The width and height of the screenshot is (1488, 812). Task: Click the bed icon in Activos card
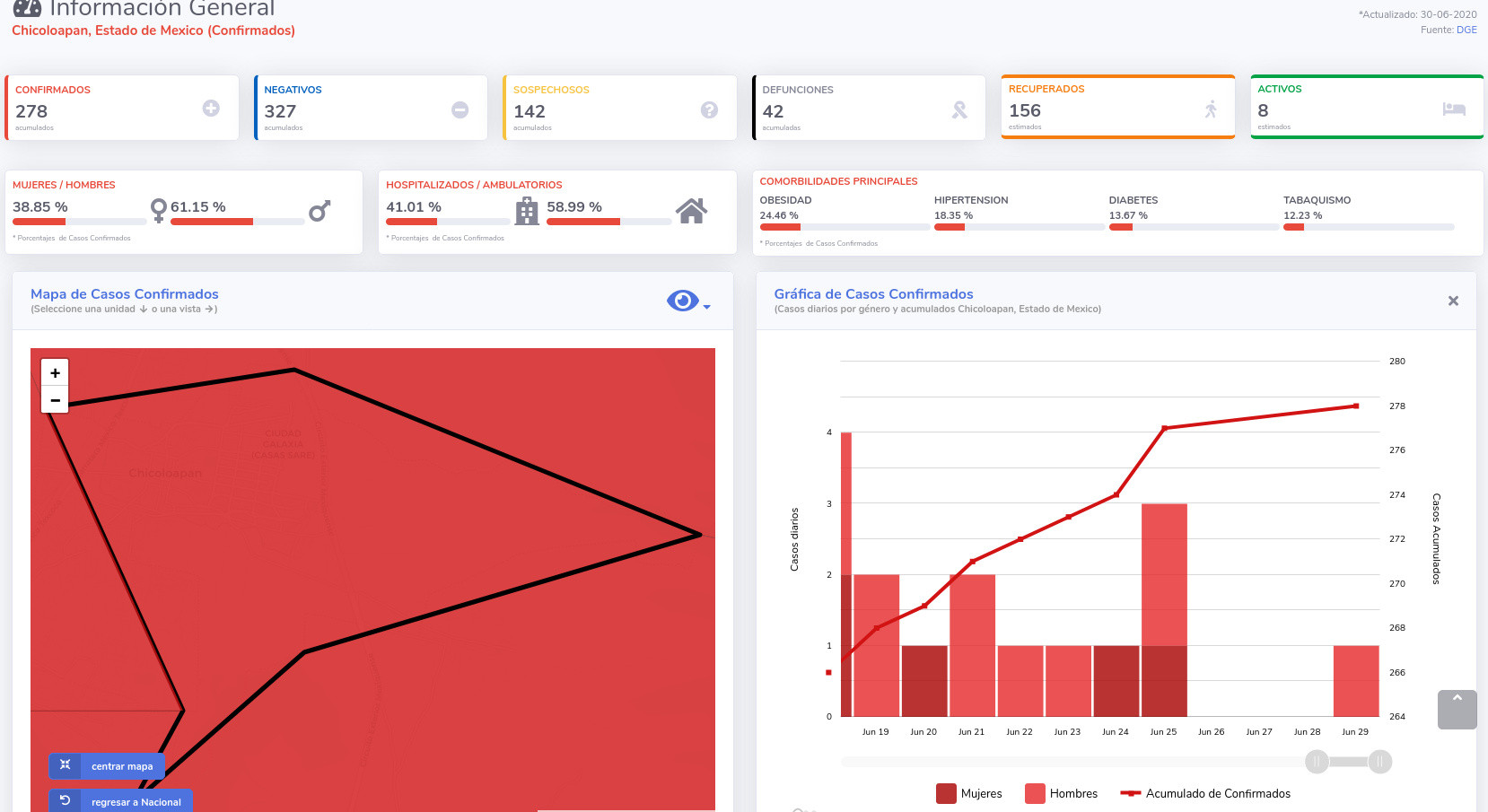(x=1454, y=109)
